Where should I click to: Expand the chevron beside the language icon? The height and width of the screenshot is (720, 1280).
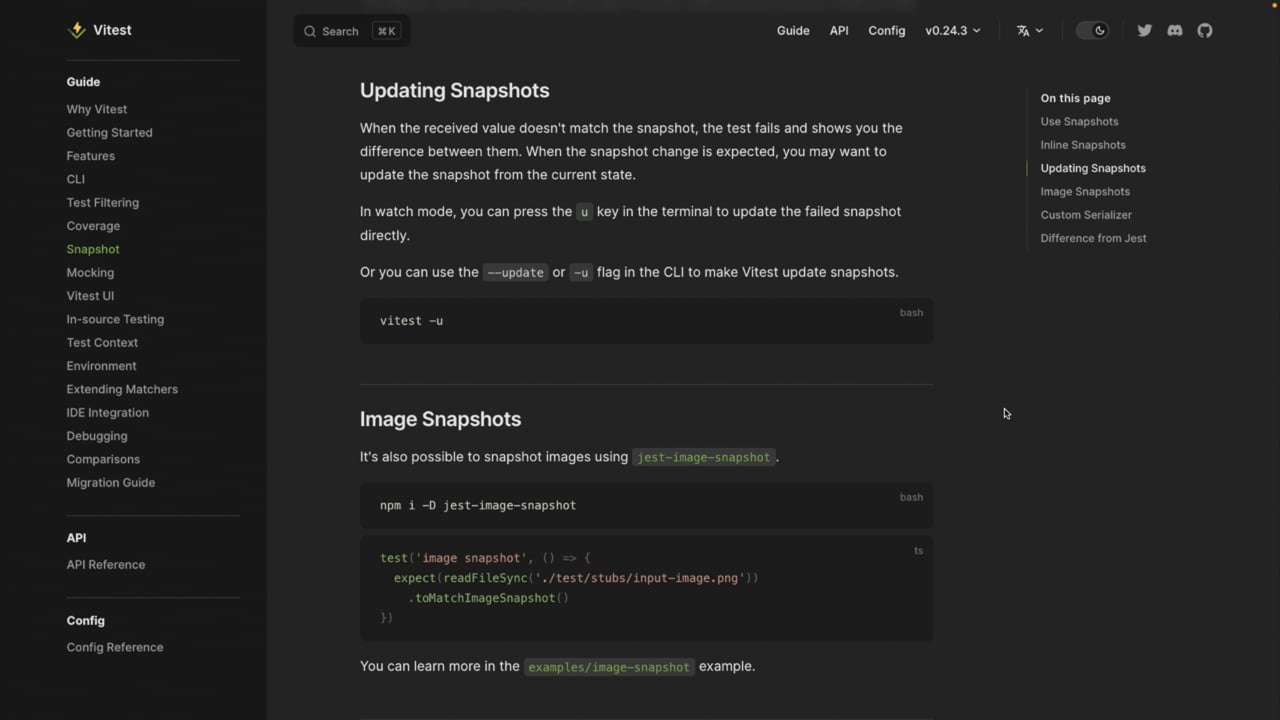1039,31
